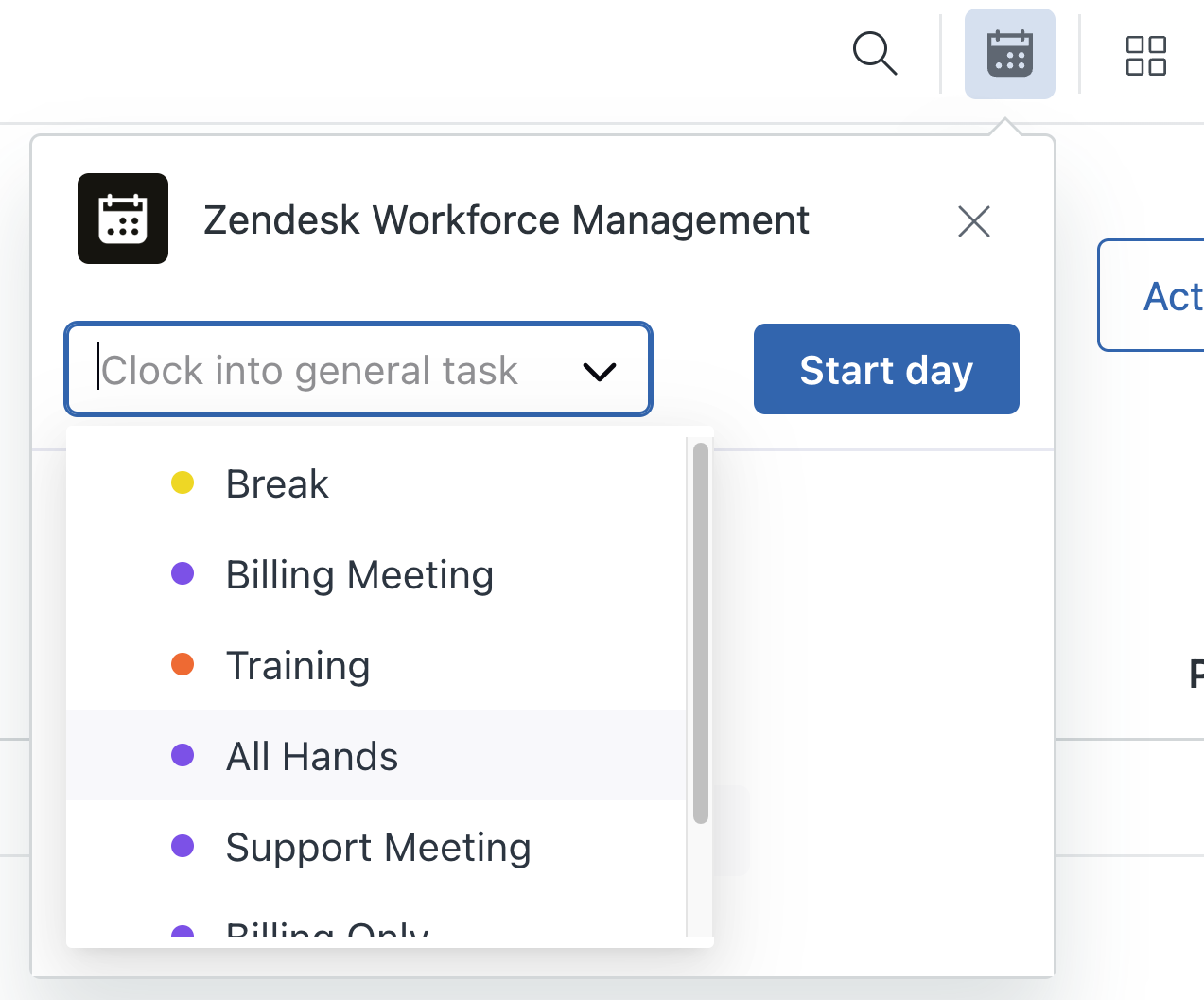Pick Training from the dropdown list

[298, 666]
